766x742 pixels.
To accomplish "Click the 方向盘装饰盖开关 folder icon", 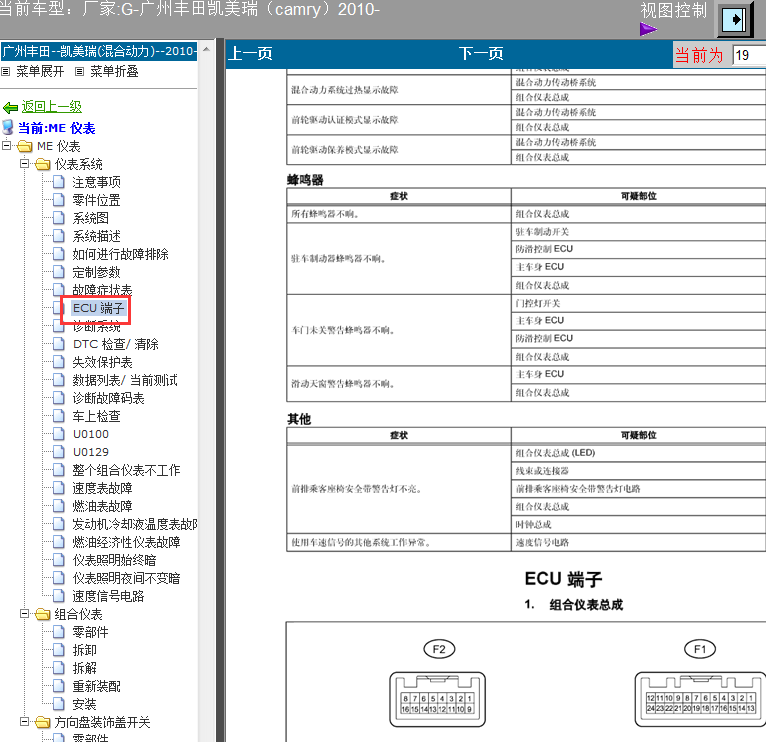I will click(43, 722).
